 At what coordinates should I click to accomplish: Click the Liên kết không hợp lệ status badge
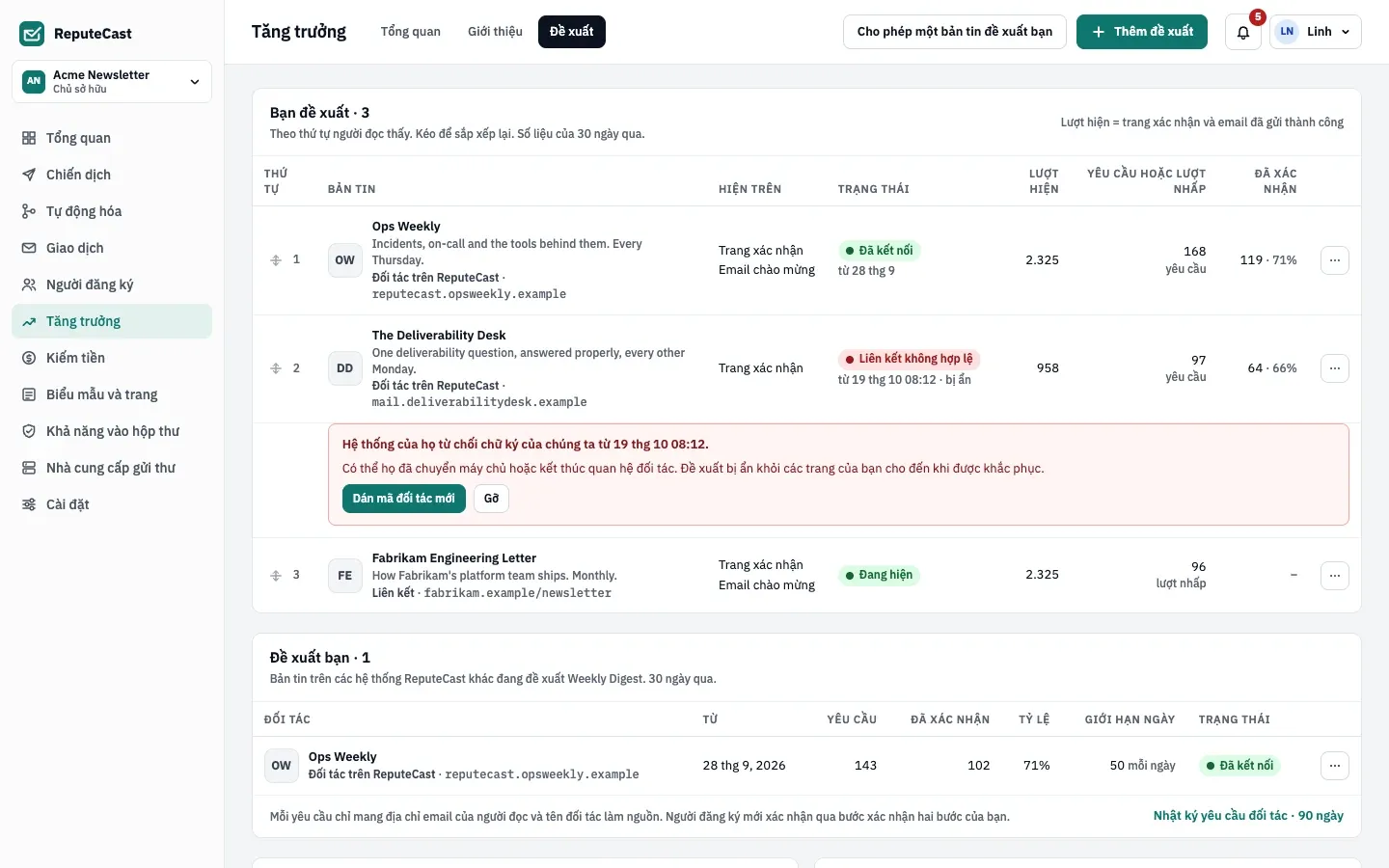(910, 359)
